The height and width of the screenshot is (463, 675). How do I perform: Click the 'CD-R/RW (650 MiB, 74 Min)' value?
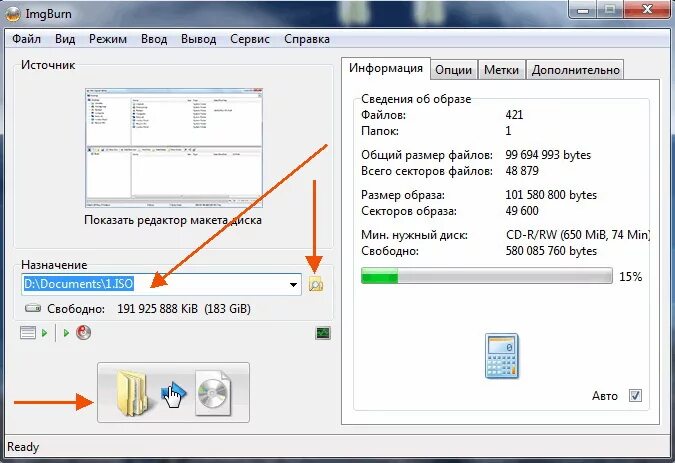[x=578, y=235]
